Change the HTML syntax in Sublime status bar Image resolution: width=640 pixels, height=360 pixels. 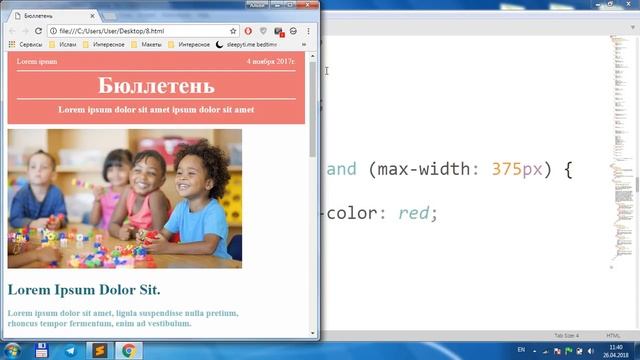613,336
